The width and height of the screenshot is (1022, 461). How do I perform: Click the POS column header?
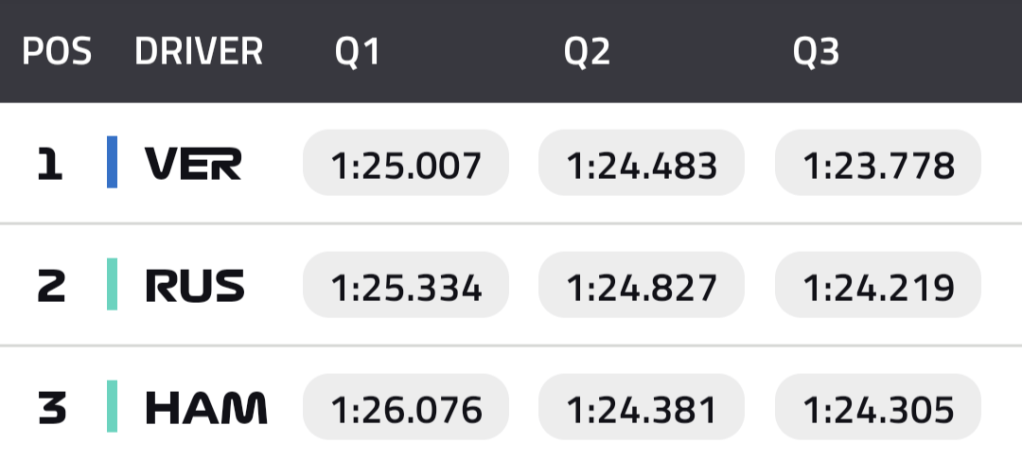[x=57, y=52]
